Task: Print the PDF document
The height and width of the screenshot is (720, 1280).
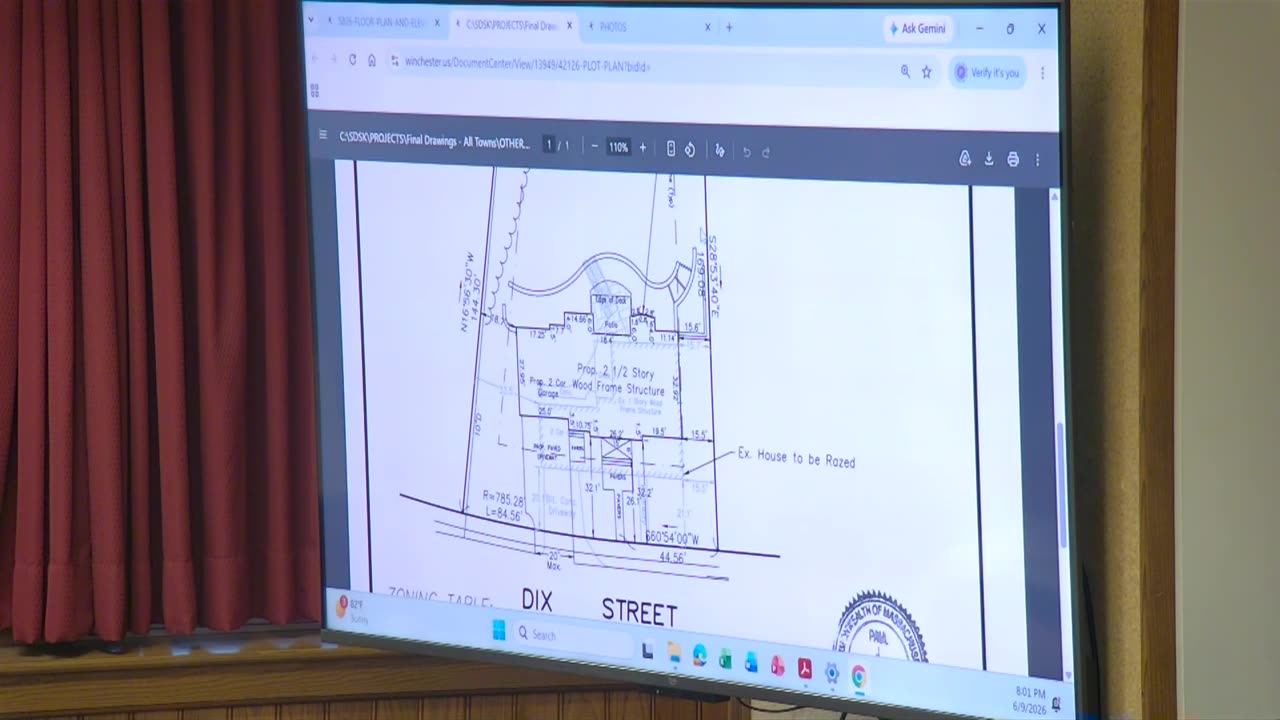Action: 1013,159
